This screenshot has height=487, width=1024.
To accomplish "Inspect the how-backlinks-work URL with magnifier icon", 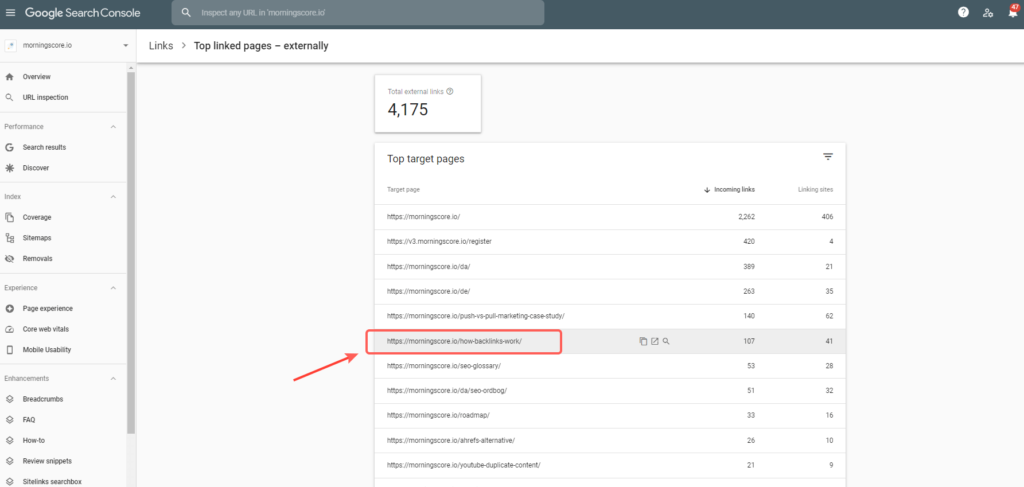I will tap(666, 341).
